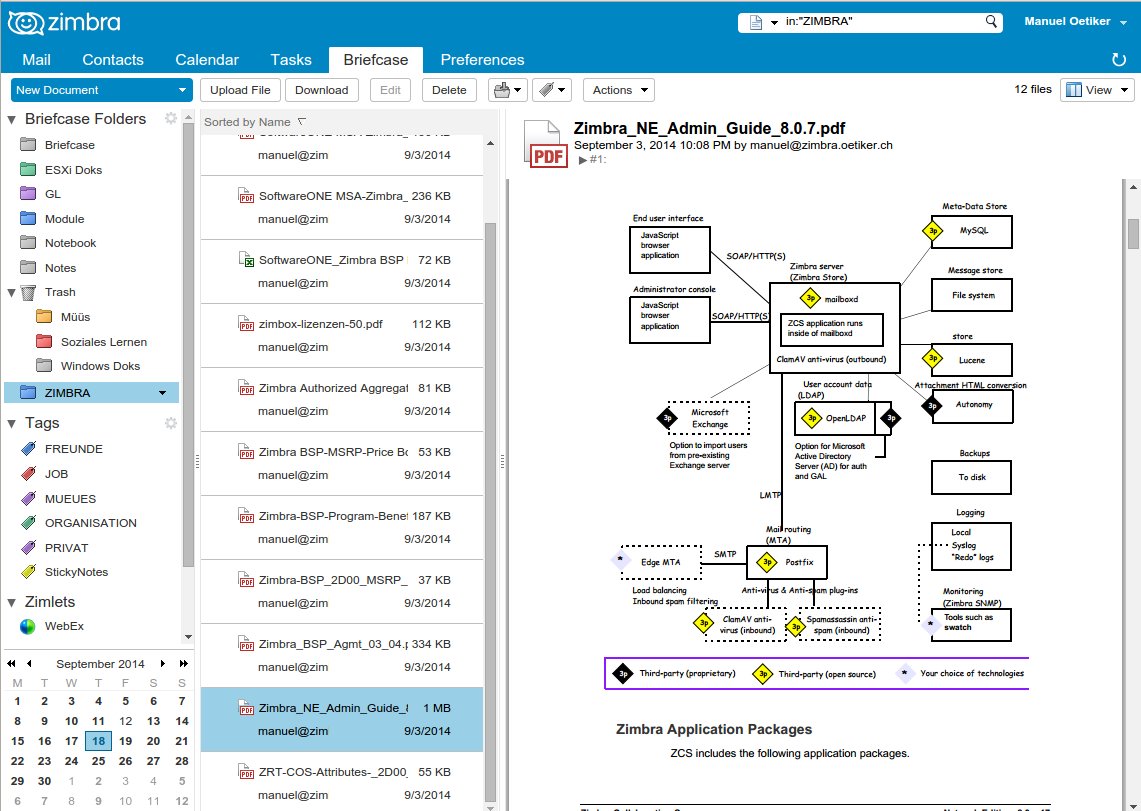Select the MUEUES tag
1141x811 pixels.
pyautogui.click(x=70, y=498)
